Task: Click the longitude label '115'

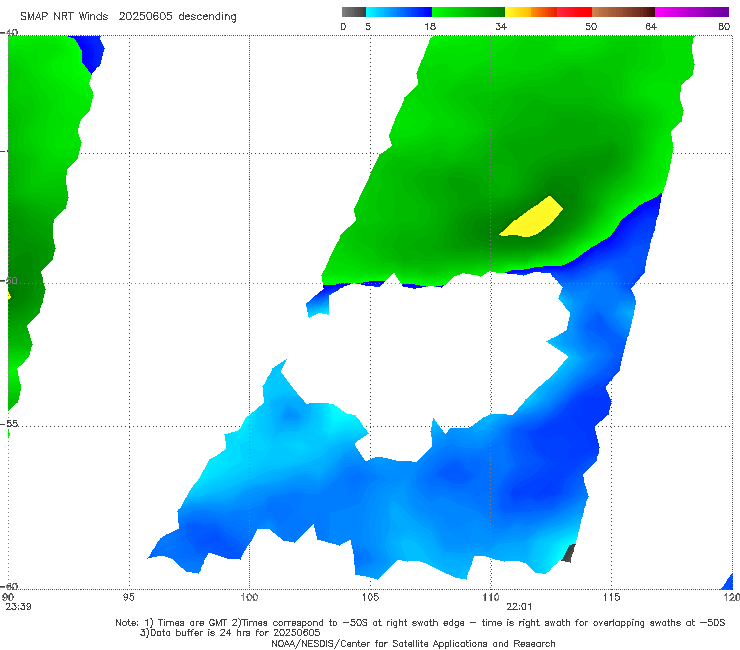Action: pyautogui.click(x=612, y=597)
